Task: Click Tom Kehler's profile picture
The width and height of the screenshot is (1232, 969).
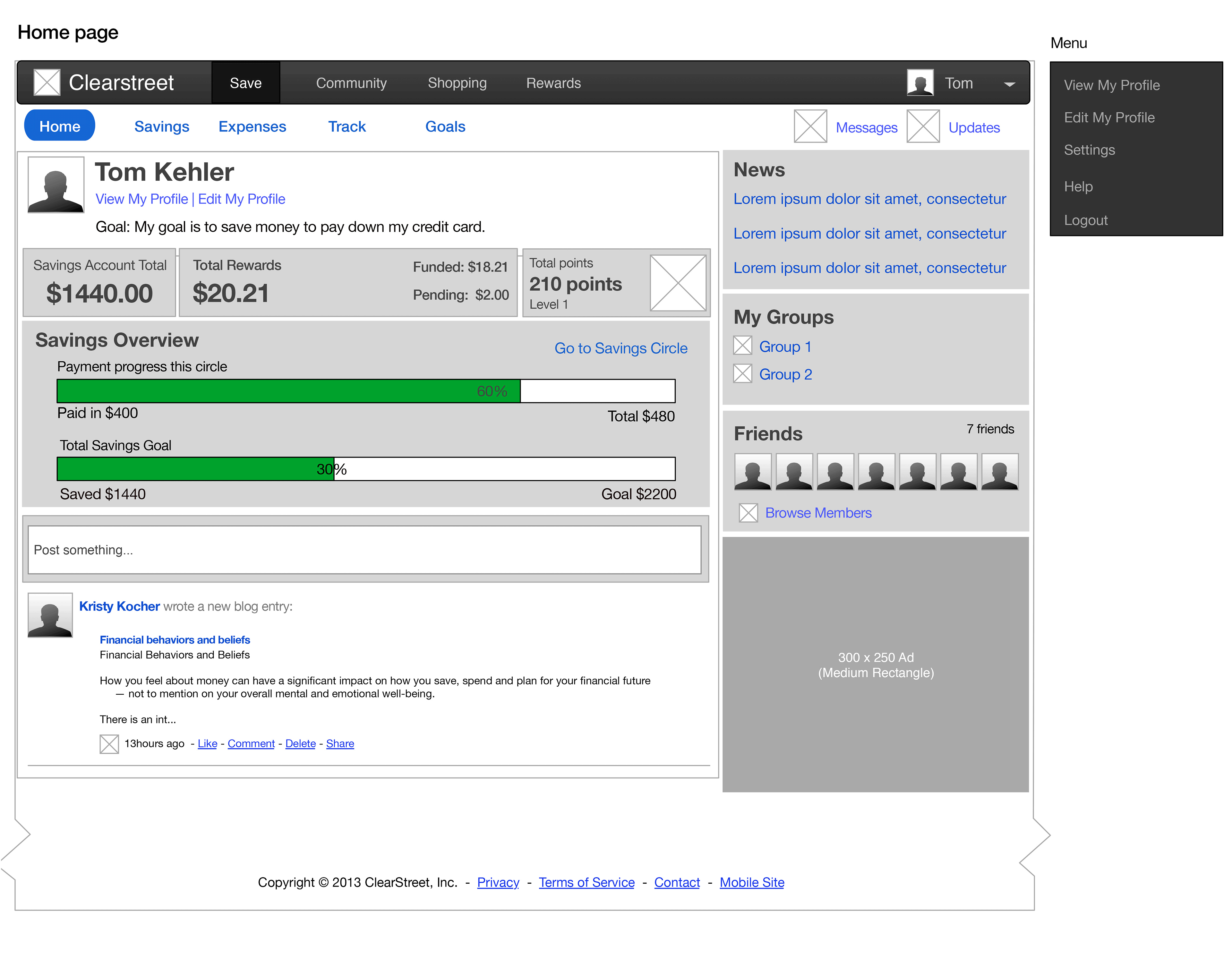Action: click(56, 185)
